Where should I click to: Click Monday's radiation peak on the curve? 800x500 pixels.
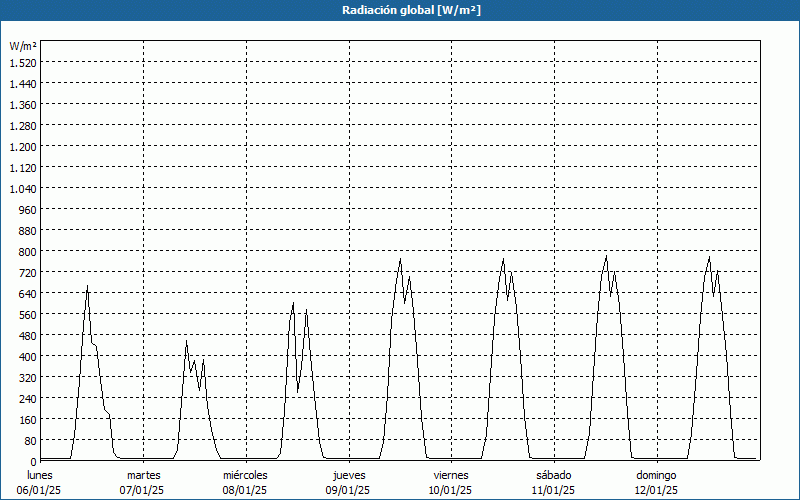click(87, 286)
